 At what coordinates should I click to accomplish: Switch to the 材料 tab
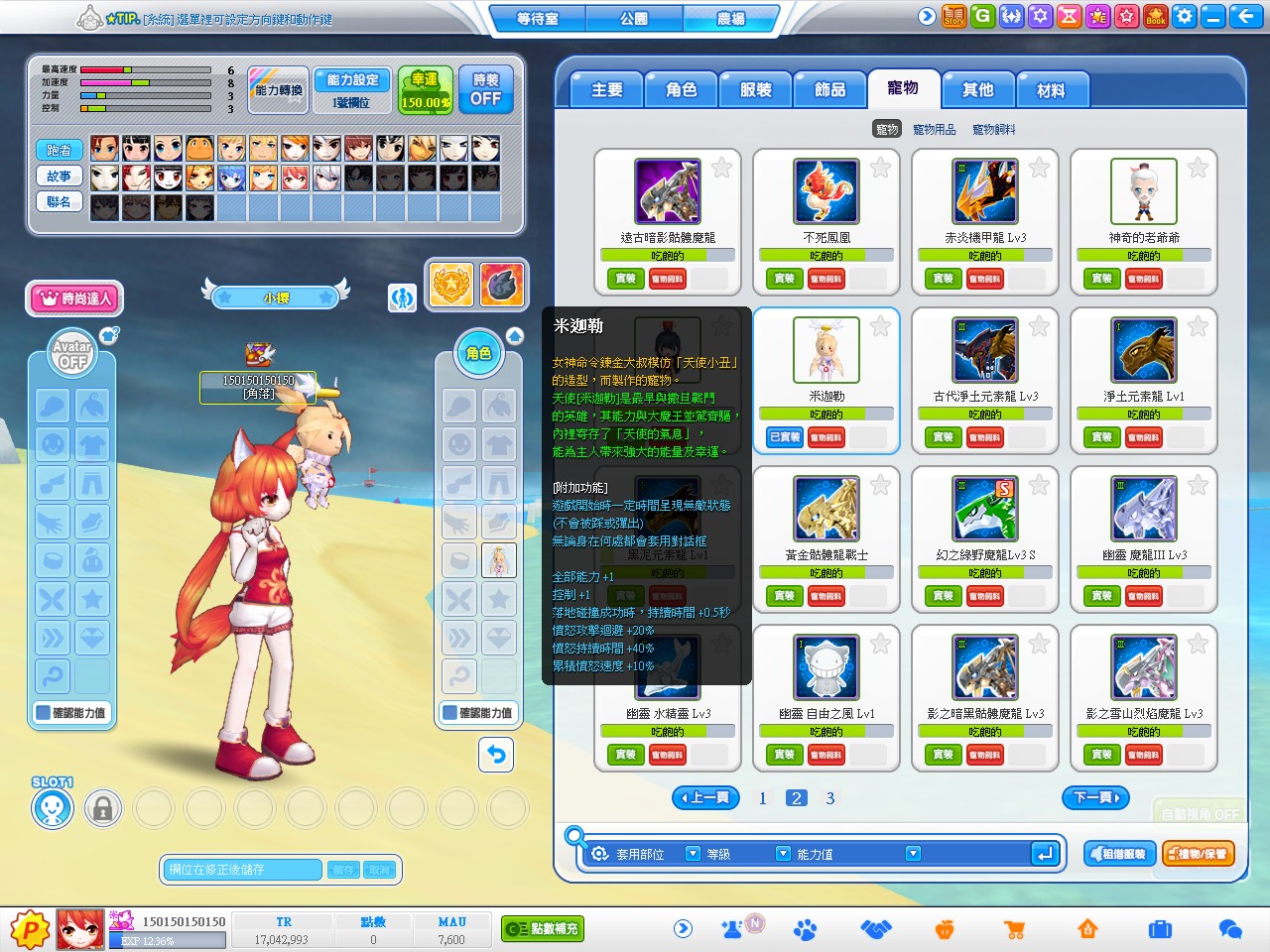(1051, 90)
